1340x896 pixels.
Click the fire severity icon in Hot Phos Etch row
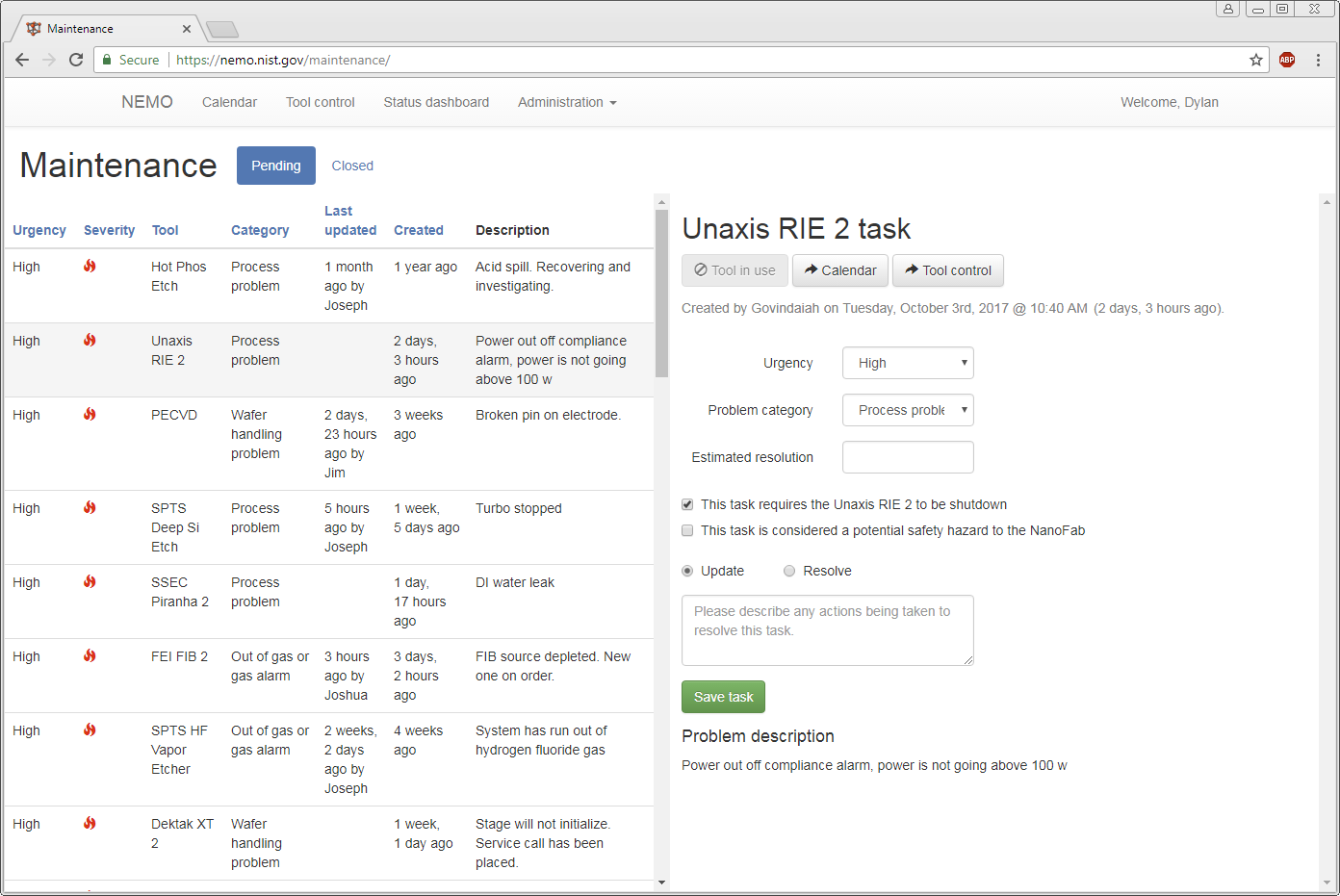point(90,266)
